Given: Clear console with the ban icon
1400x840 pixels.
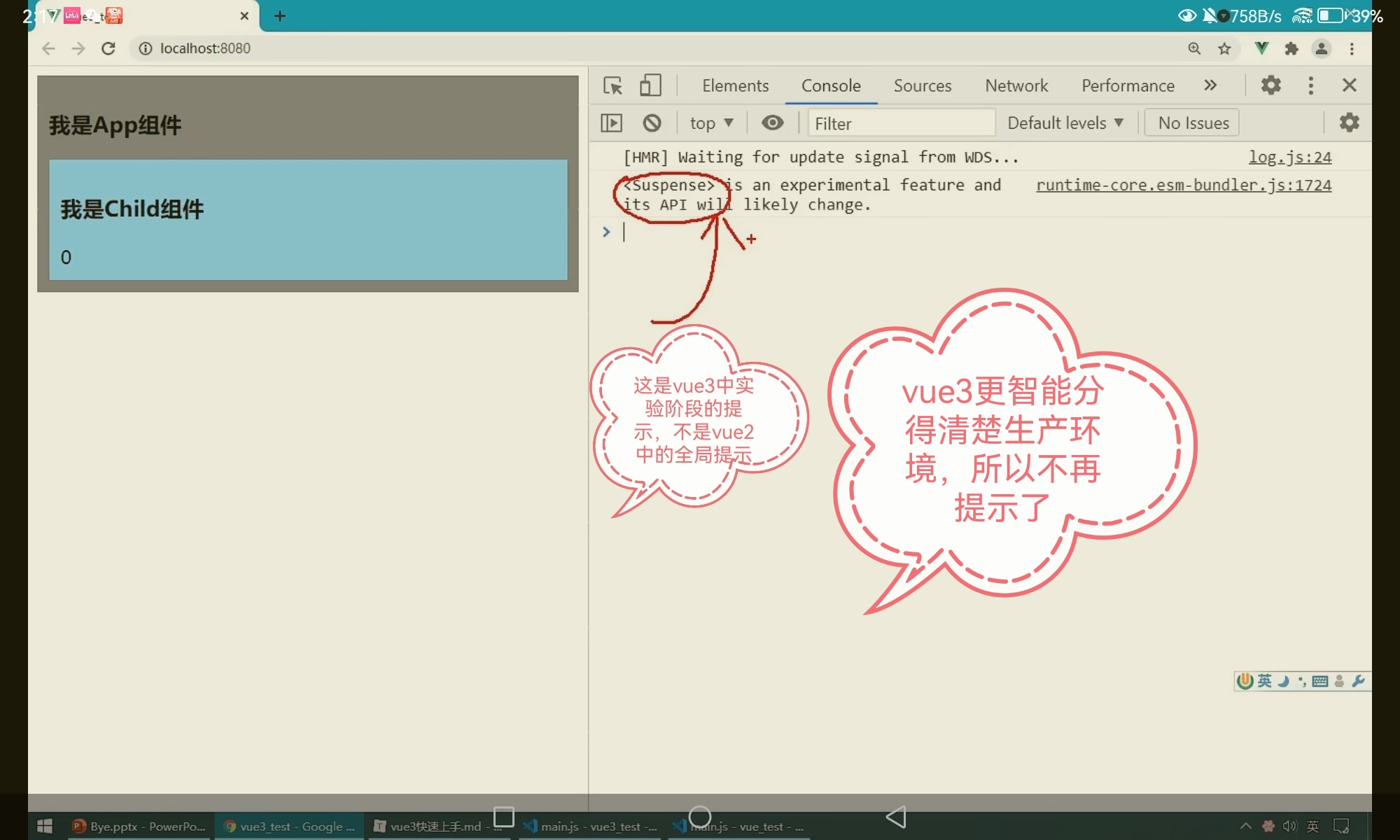Looking at the screenshot, I should [x=652, y=123].
